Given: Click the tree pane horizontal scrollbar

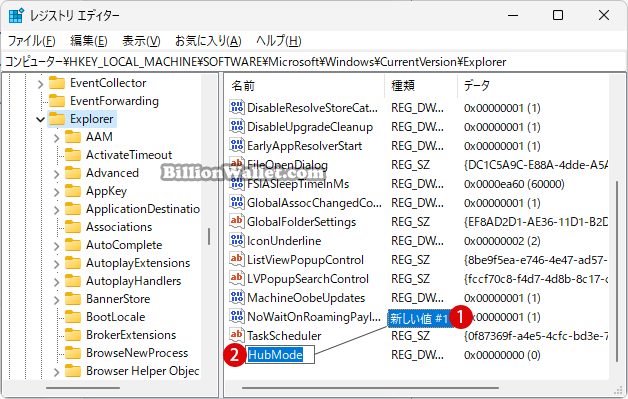Looking at the screenshot, I should click(83, 388).
